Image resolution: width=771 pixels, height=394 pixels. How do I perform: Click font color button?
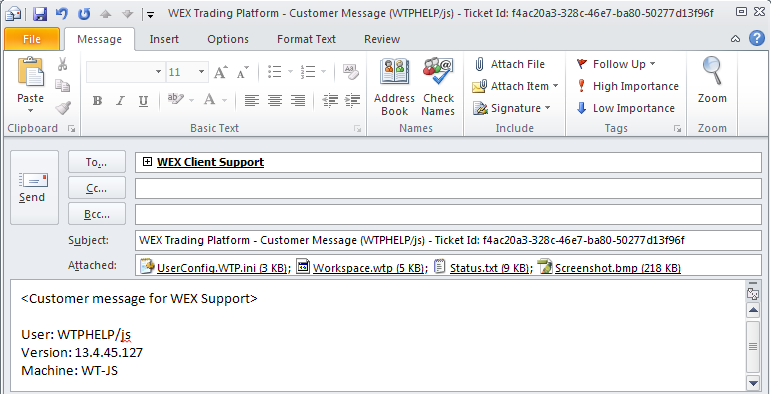(210, 100)
